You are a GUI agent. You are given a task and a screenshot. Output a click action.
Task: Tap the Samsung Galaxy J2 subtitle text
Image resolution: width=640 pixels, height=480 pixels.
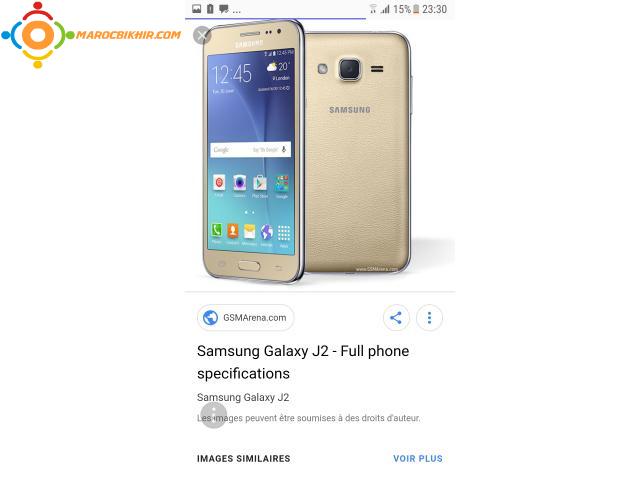pos(243,397)
